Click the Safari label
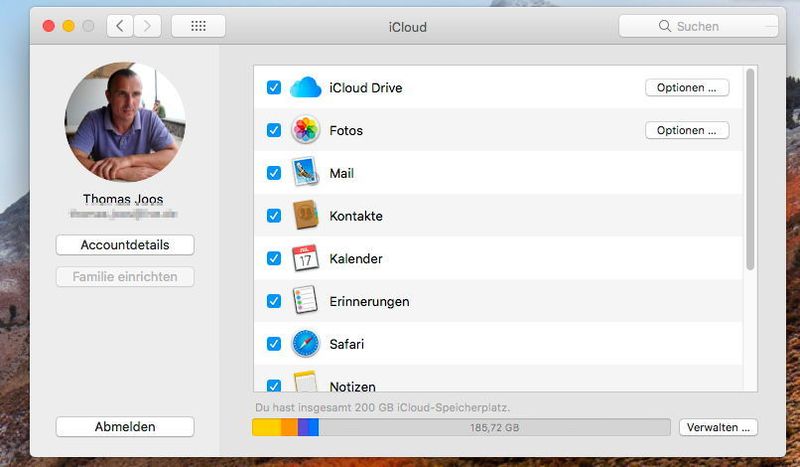Image resolution: width=800 pixels, height=467 pixels. point(347,344)
